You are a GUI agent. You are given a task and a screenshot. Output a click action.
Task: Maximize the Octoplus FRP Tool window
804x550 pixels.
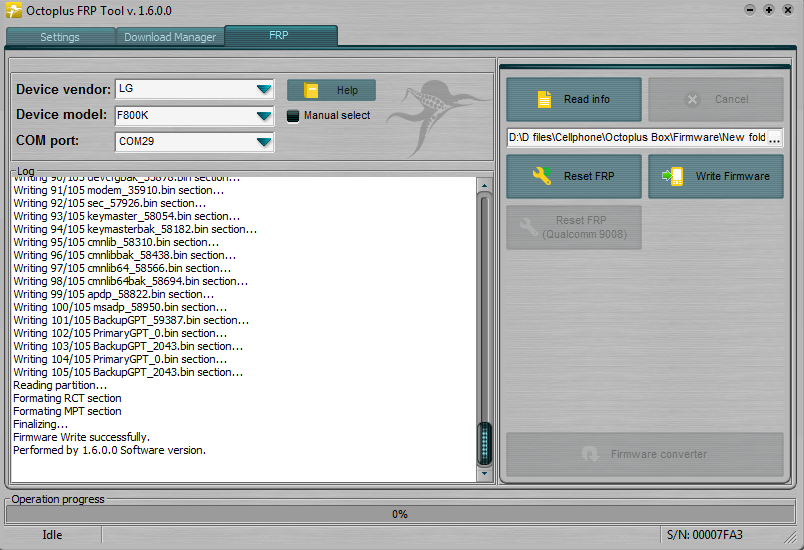[x=769, y=10]
